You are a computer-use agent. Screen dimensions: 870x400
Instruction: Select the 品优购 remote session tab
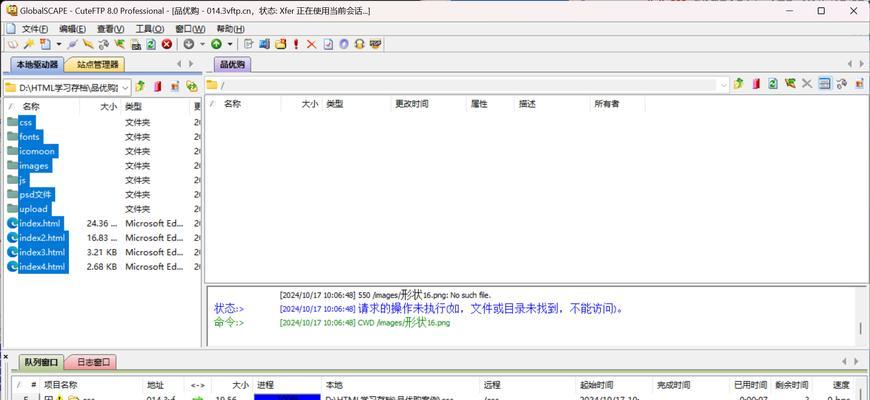click(x=232, y=65)
